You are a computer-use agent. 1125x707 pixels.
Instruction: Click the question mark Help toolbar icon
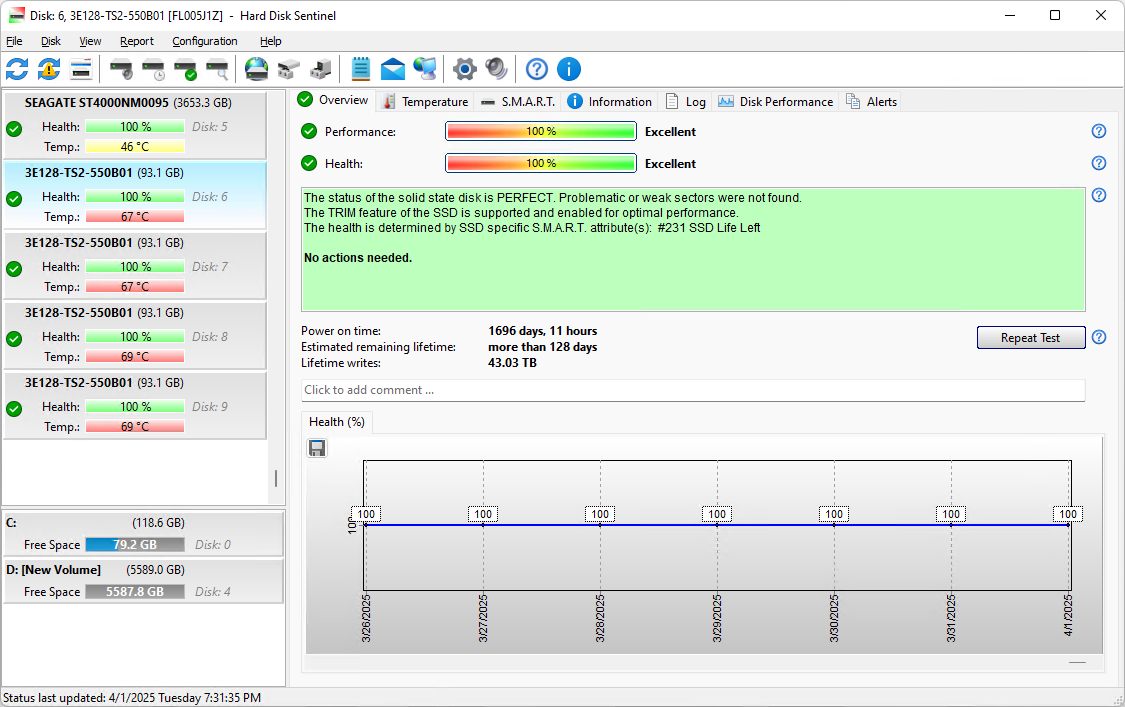pos(537,70)
